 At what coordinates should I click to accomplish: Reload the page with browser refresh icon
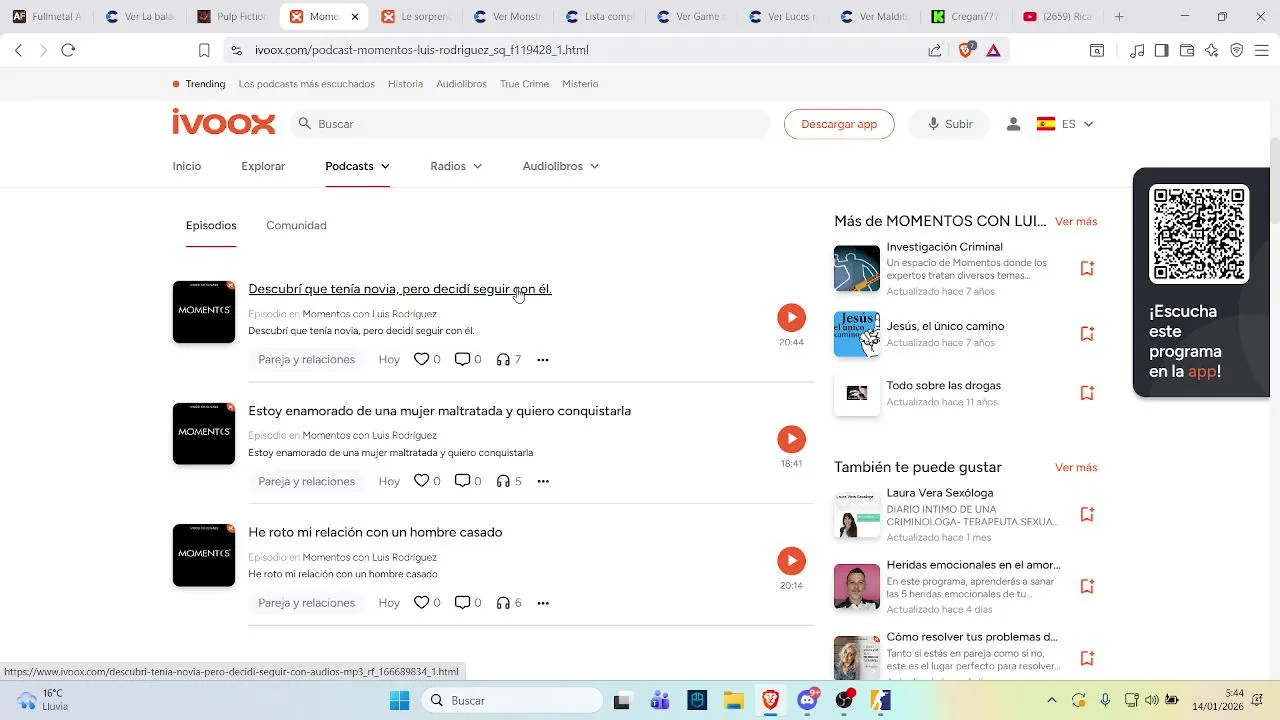click(68, 50)
